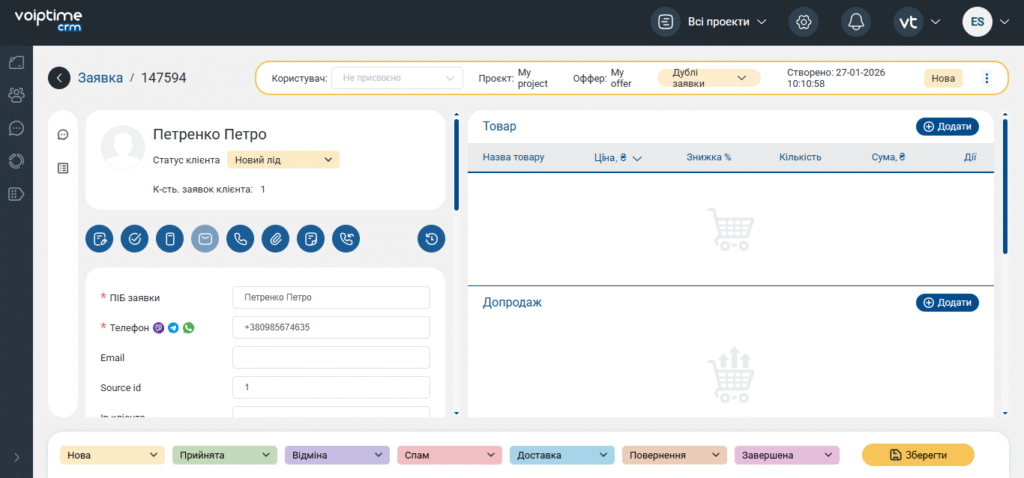
Task: Add a product with Товар Додати button
Action: pyautogui.click(x=947, y=127)
